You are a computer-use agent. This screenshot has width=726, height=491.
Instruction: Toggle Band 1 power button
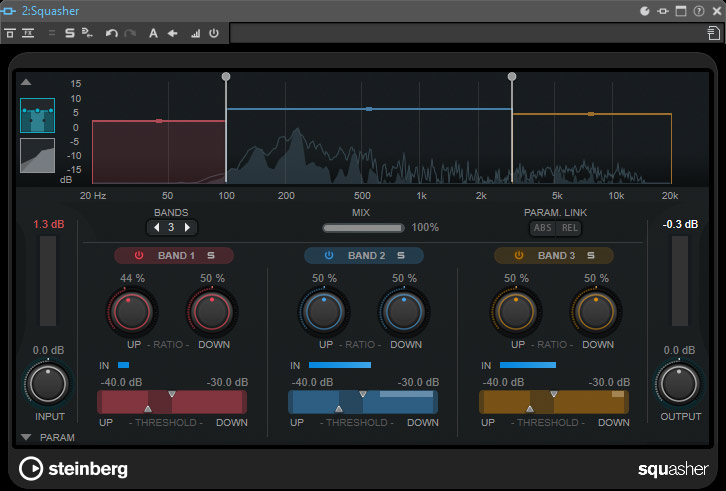(139, 255)
